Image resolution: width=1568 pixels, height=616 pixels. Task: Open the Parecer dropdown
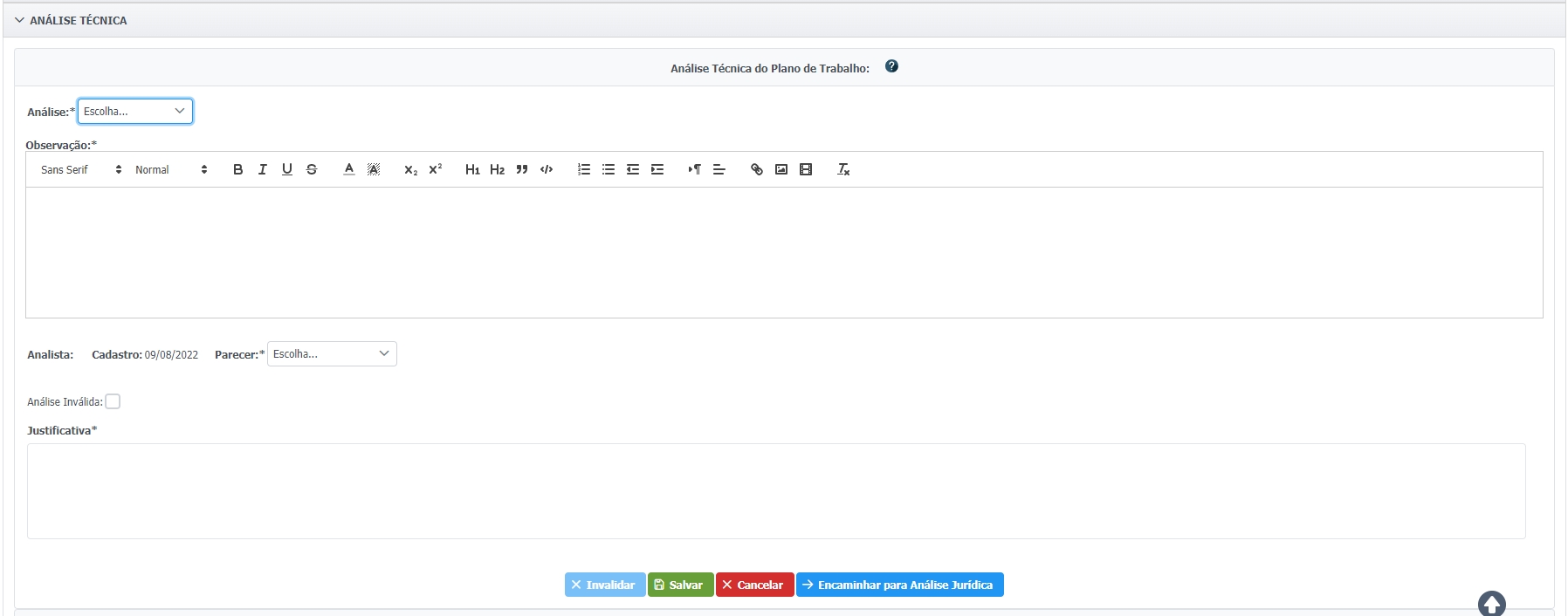point(332,354)
